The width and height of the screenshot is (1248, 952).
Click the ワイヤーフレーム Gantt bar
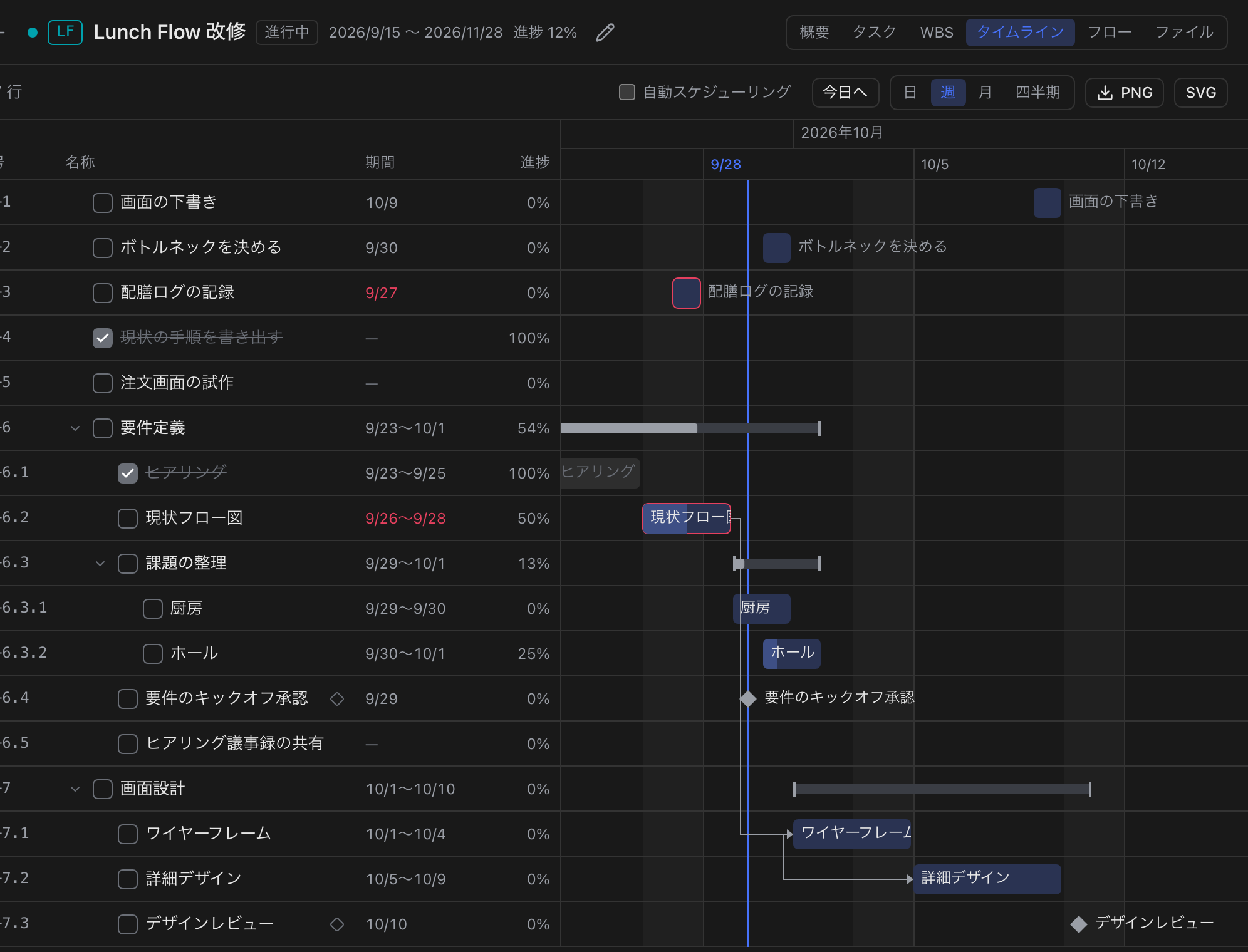click(852, 834)
